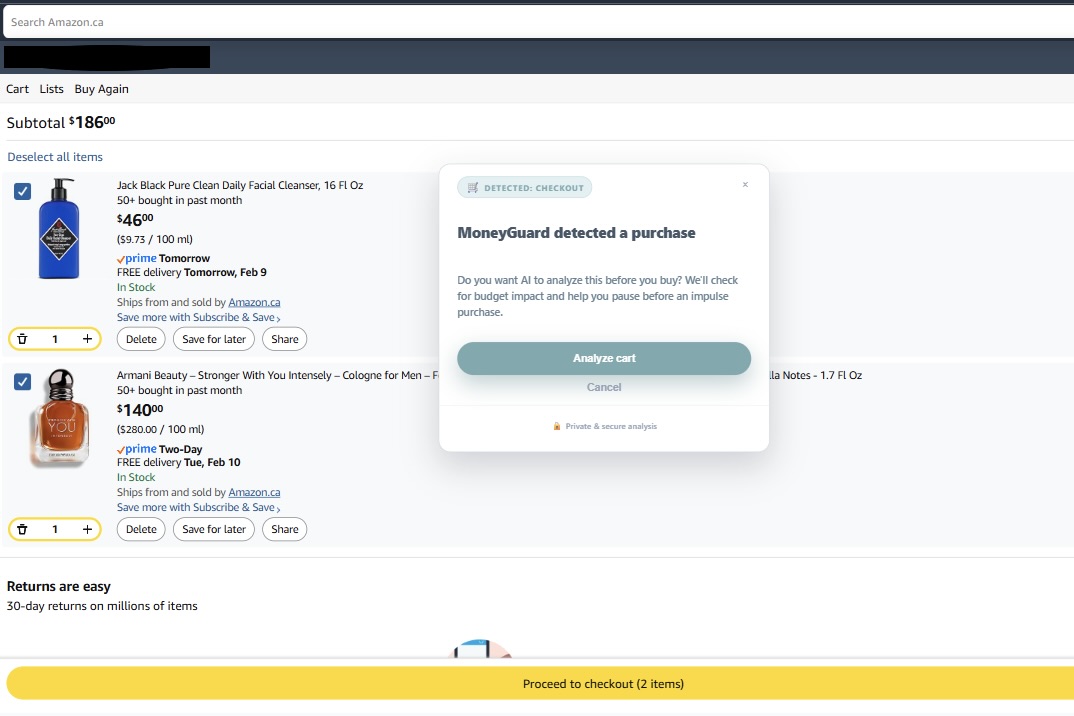The width and height of the screenshot is (1074, 716).
Task: Open the Lists tab
Action: 51,89
